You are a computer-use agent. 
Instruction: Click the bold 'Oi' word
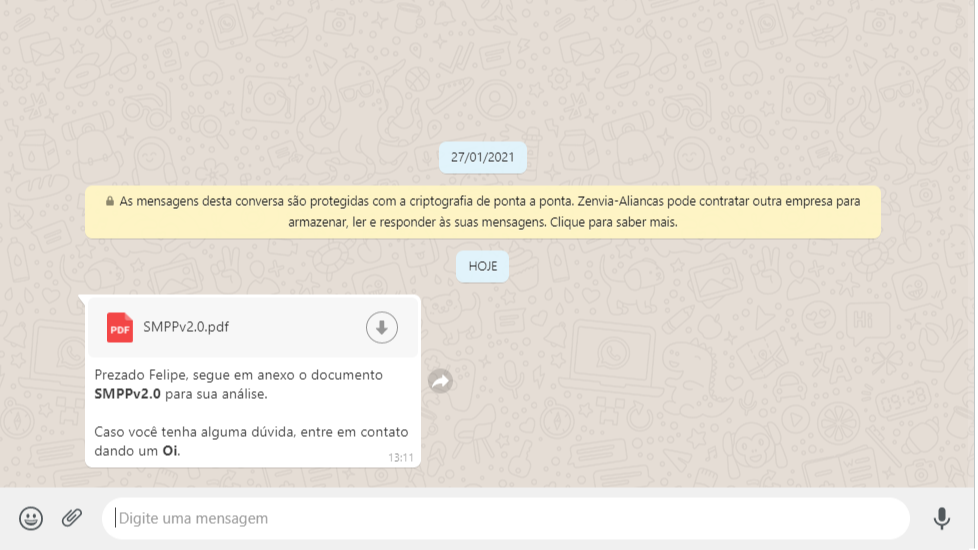[170, 451]
